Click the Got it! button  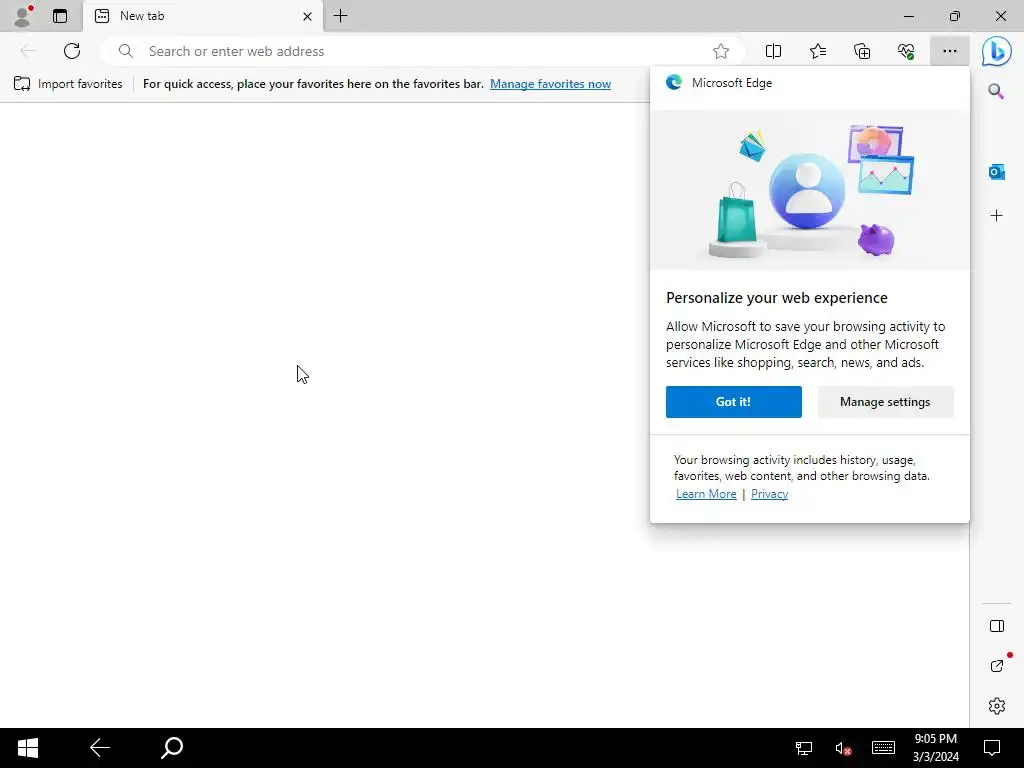point(733,402)
